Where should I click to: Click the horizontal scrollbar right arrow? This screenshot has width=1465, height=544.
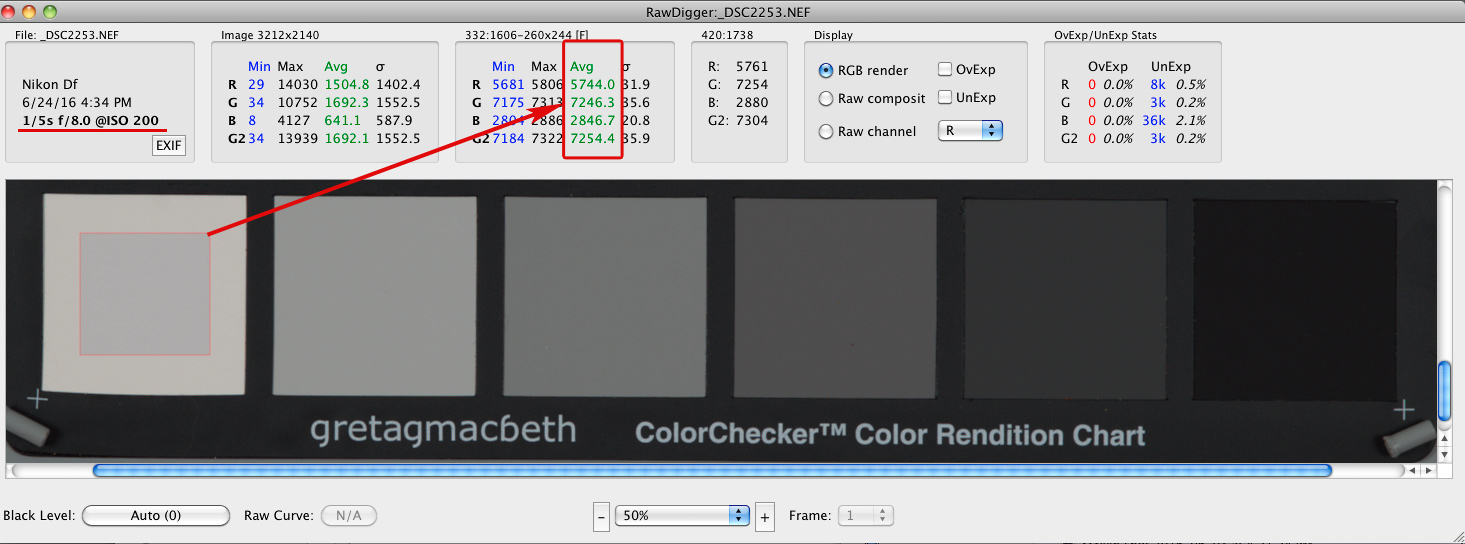click(1429, 471)
